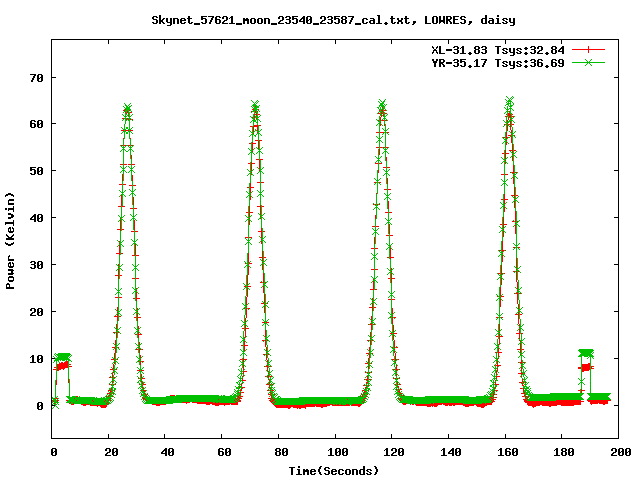The image size is (640, 480).
Task: Click the x-axis tick label 60
Action: [224, 452]
